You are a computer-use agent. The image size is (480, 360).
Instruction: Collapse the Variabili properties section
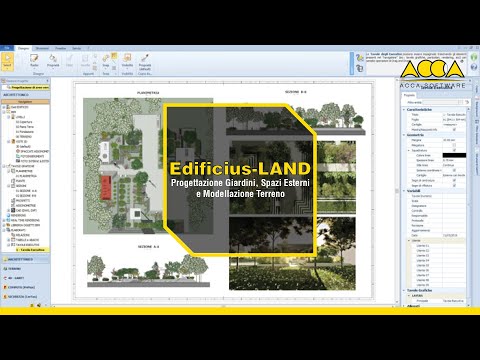(x=404, y=191)
